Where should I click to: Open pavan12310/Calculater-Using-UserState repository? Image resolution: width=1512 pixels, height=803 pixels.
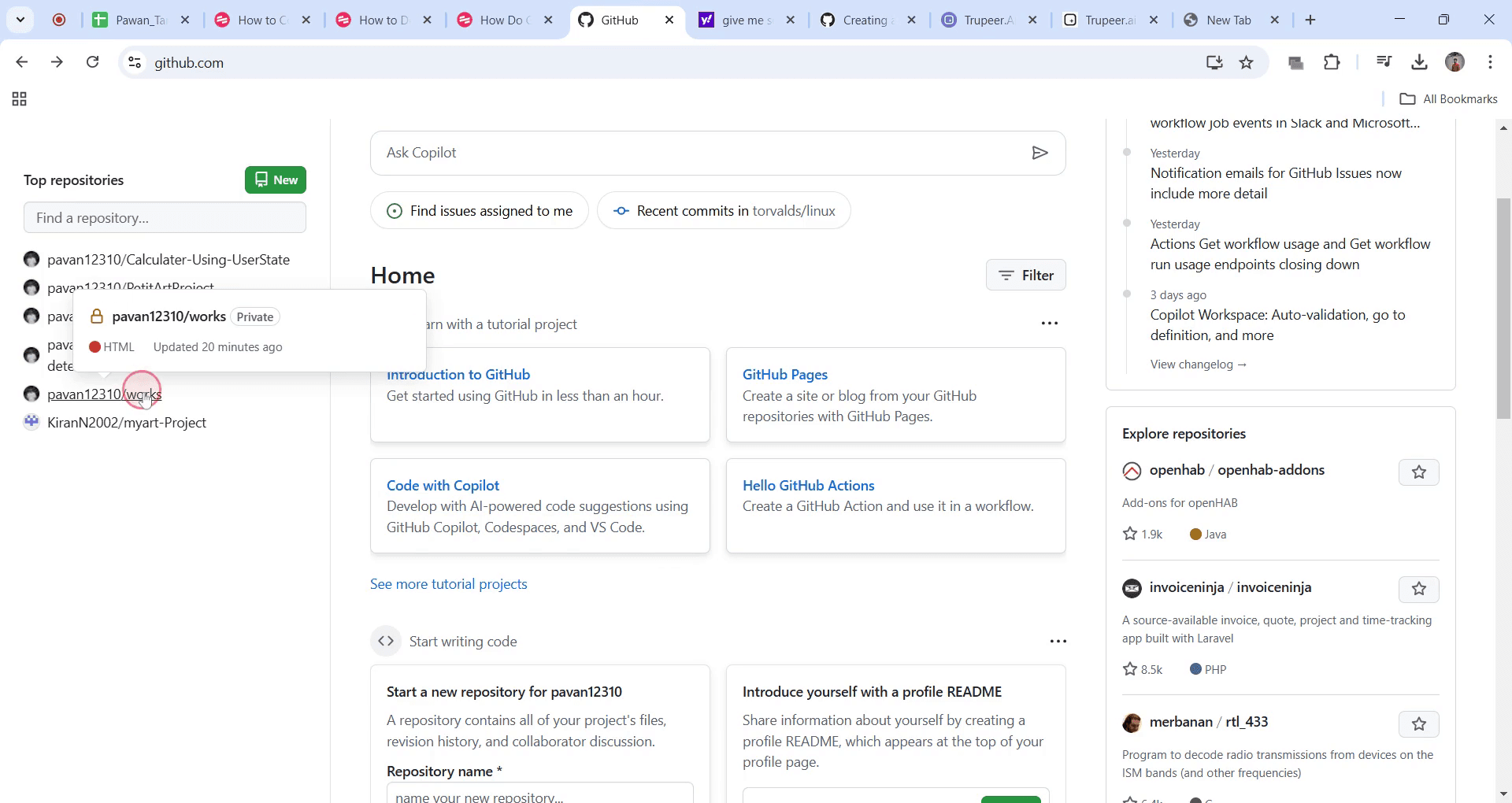tap(169, 260)
